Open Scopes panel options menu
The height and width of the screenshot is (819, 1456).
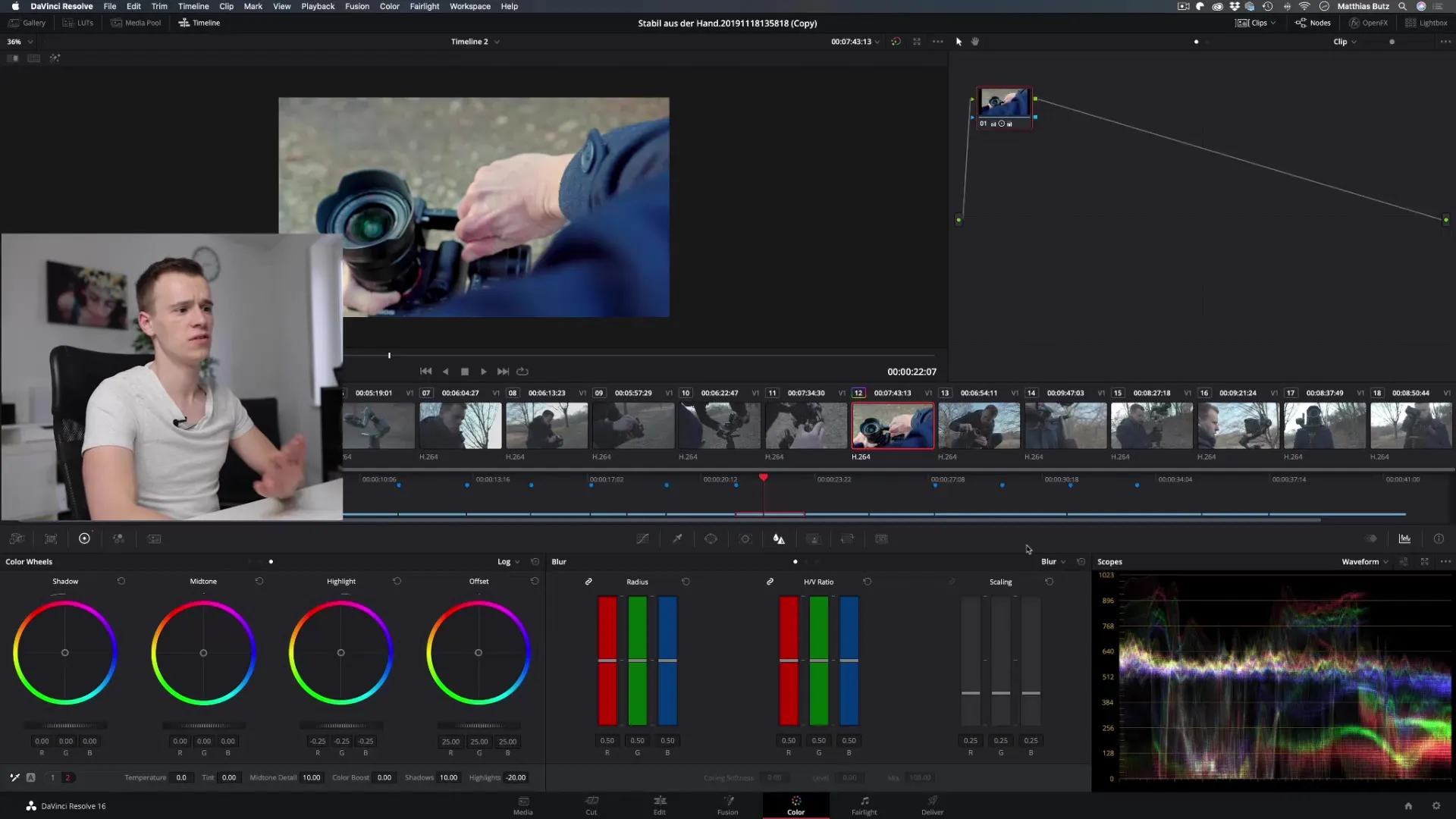tap(1445, 562)
